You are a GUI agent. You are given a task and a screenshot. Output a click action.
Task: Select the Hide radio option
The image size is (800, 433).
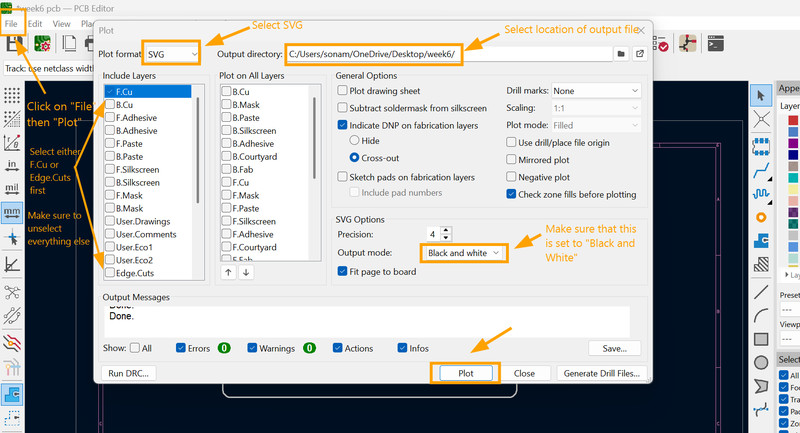(354, 140)
